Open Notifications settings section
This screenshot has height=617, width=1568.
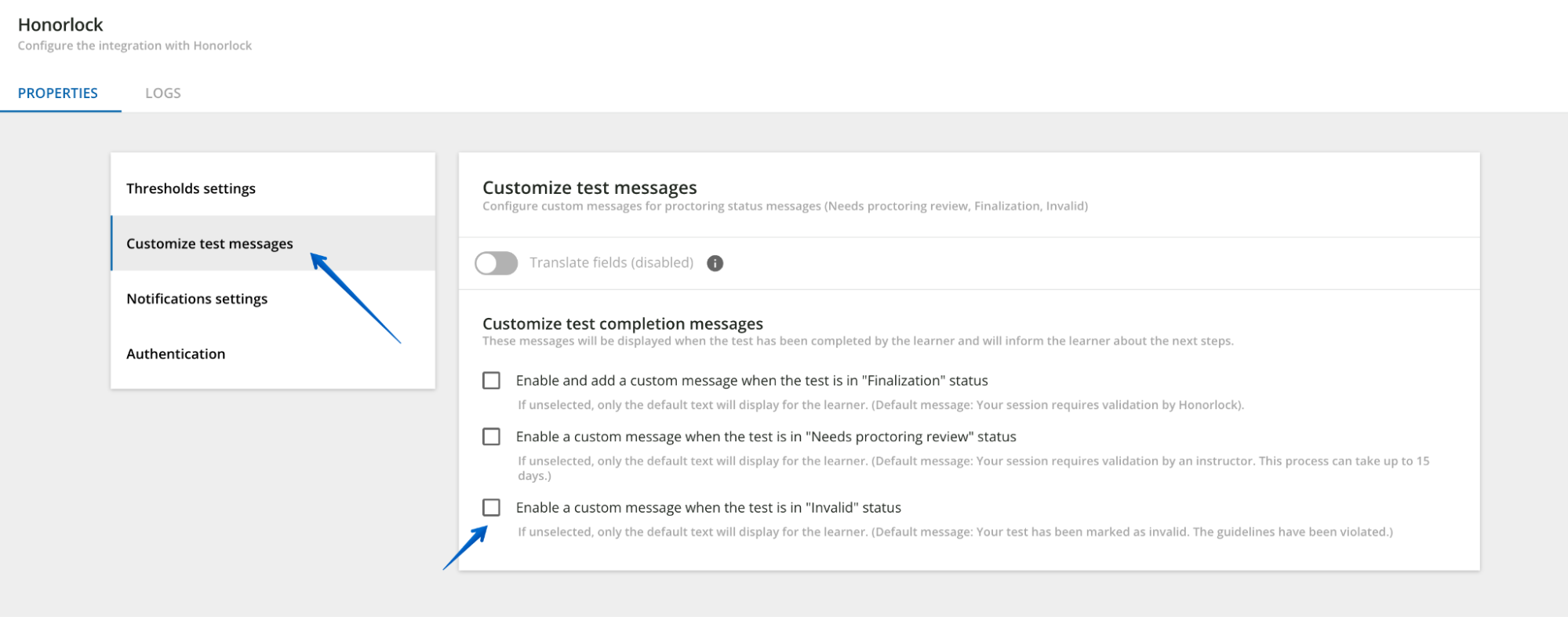click(x=273, y=298)
